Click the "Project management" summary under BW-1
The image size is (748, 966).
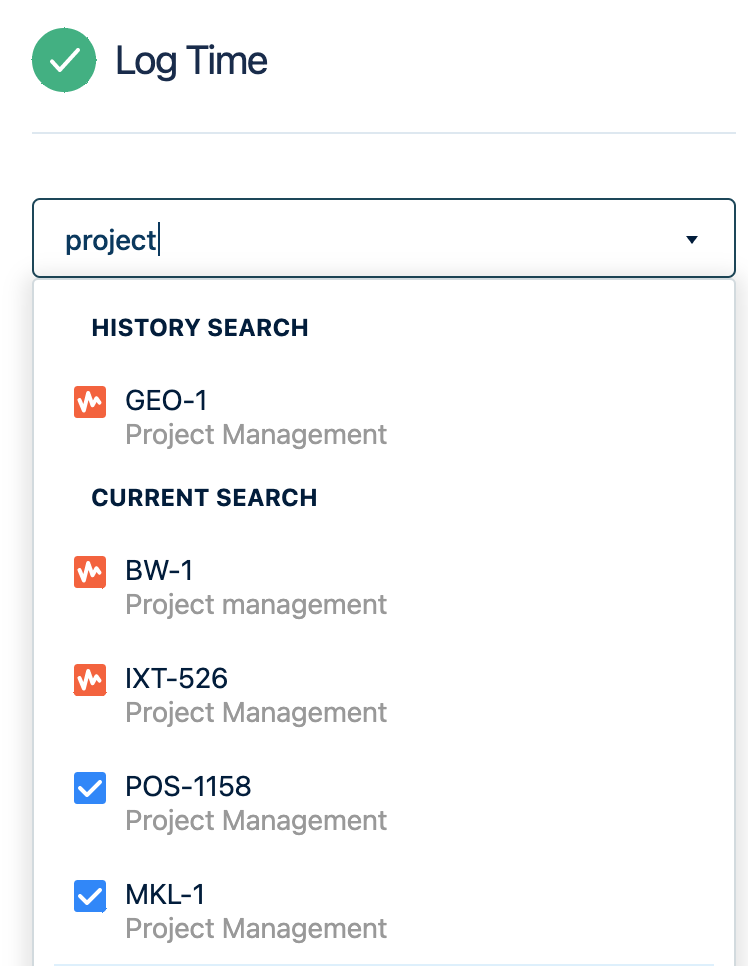click(x=256, y=605)
